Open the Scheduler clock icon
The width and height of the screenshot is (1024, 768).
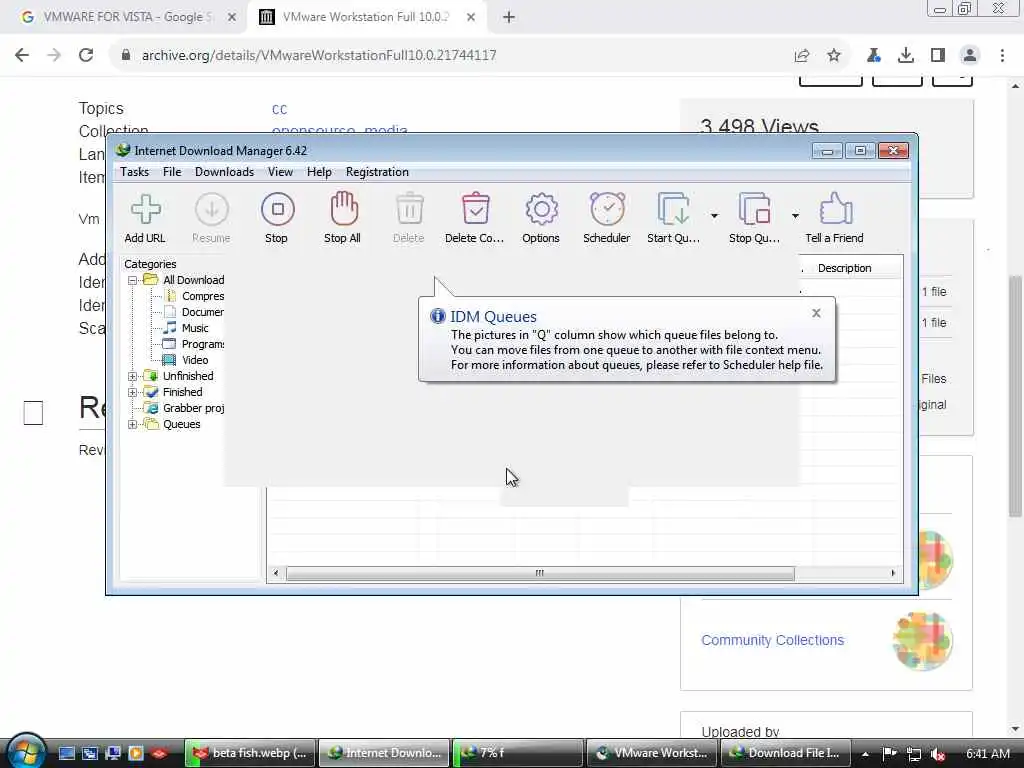point(607,218)
